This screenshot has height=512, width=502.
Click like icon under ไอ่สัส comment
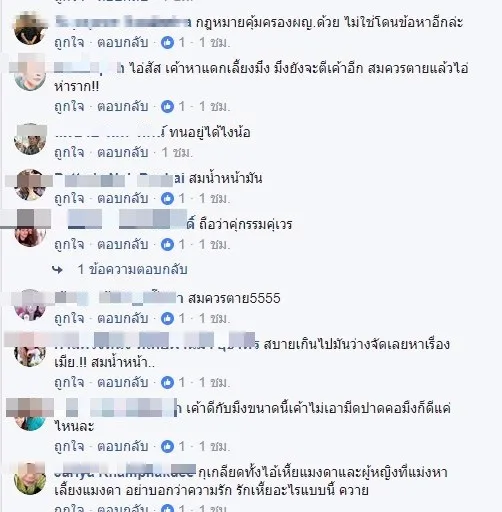[x=167, y=107]
